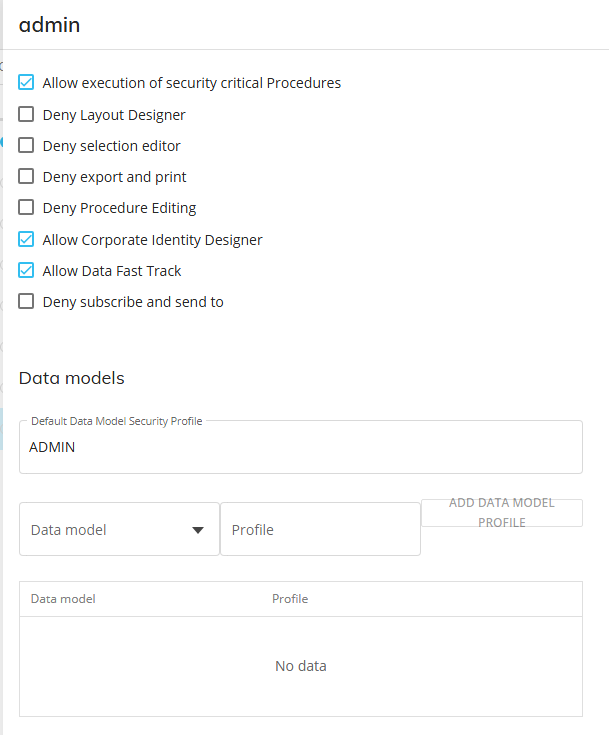Open the Data model combo box
This screenshot has width=609, height=735.
click(110, 530)
